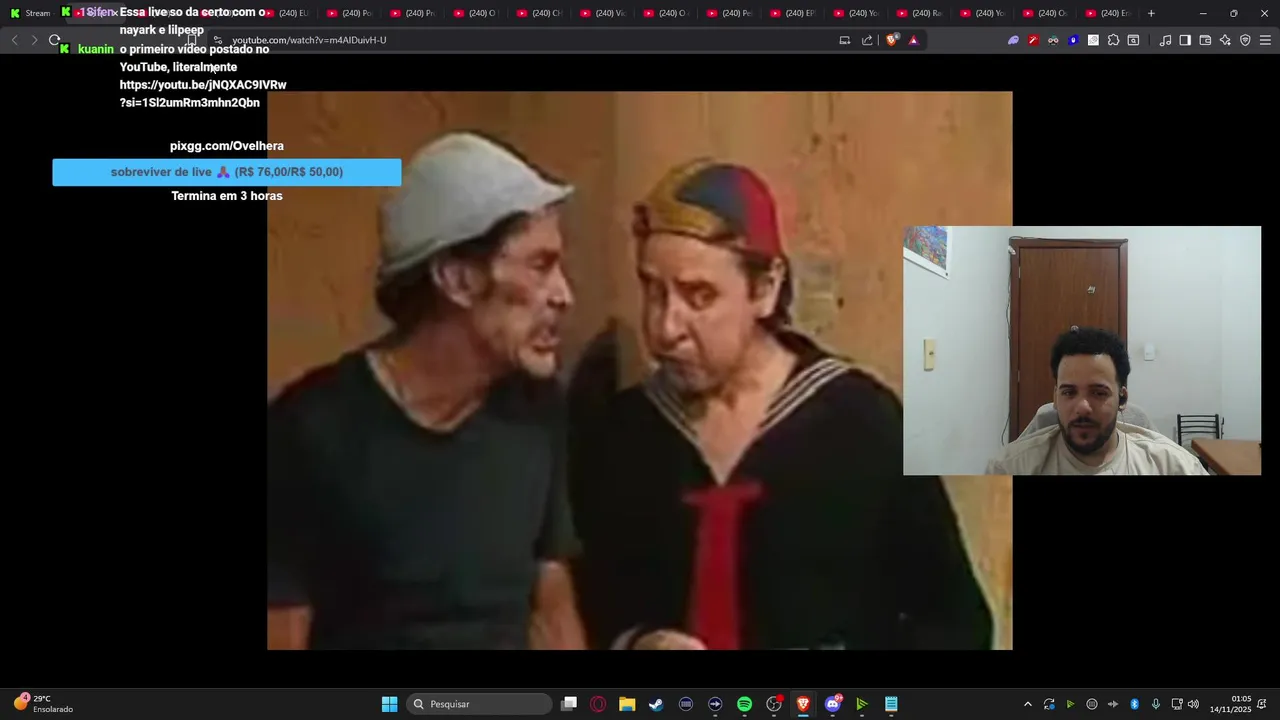Click the red extension icon in toolbar
Screen dimensions: 1280x720
click(1033, 40)
